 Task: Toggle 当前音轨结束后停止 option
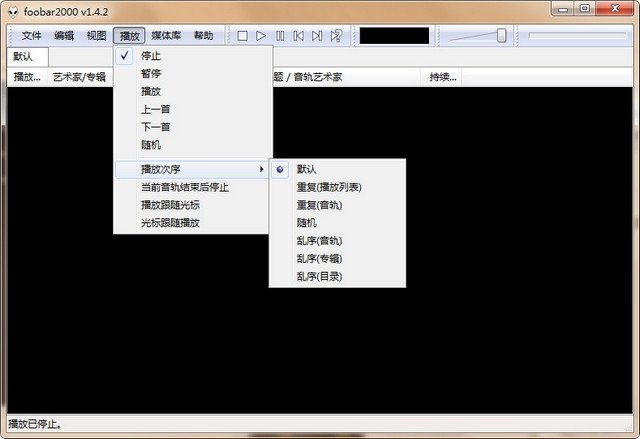point(192,188)
